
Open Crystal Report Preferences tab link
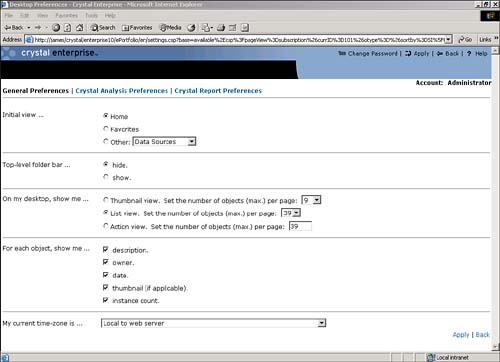pos(218,91)
